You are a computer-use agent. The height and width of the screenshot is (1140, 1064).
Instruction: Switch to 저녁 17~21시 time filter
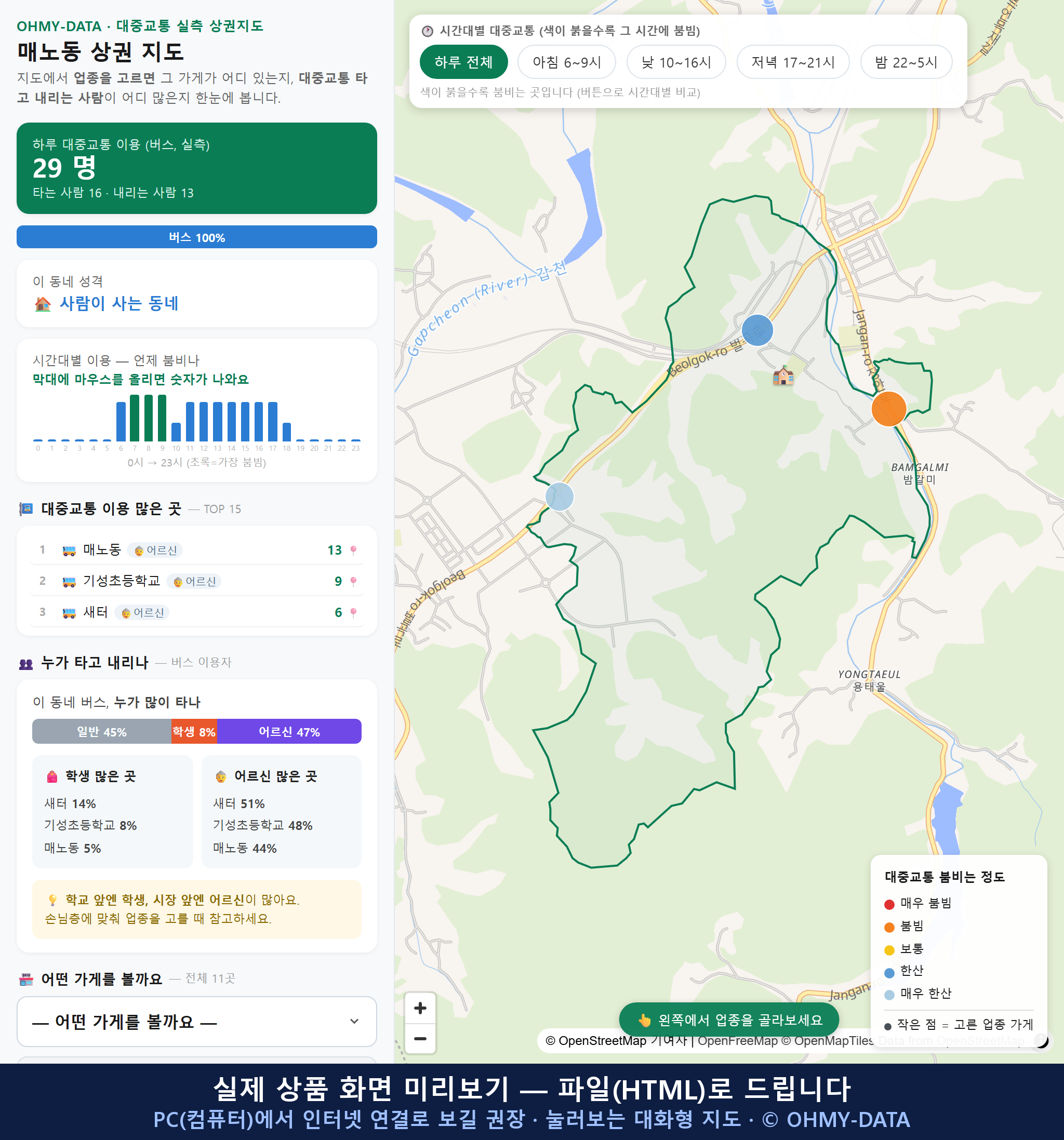pos(793,62)
